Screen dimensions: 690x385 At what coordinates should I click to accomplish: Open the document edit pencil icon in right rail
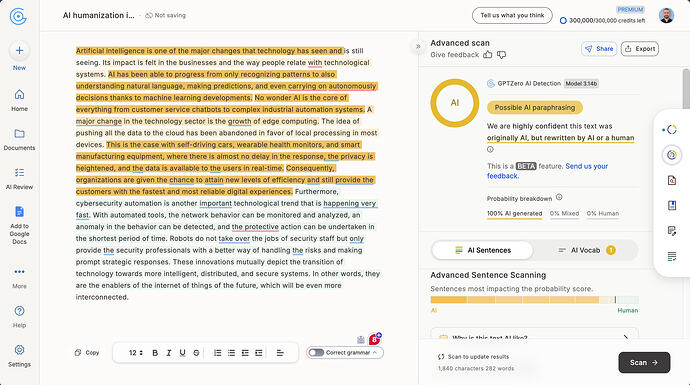point(672,231)
